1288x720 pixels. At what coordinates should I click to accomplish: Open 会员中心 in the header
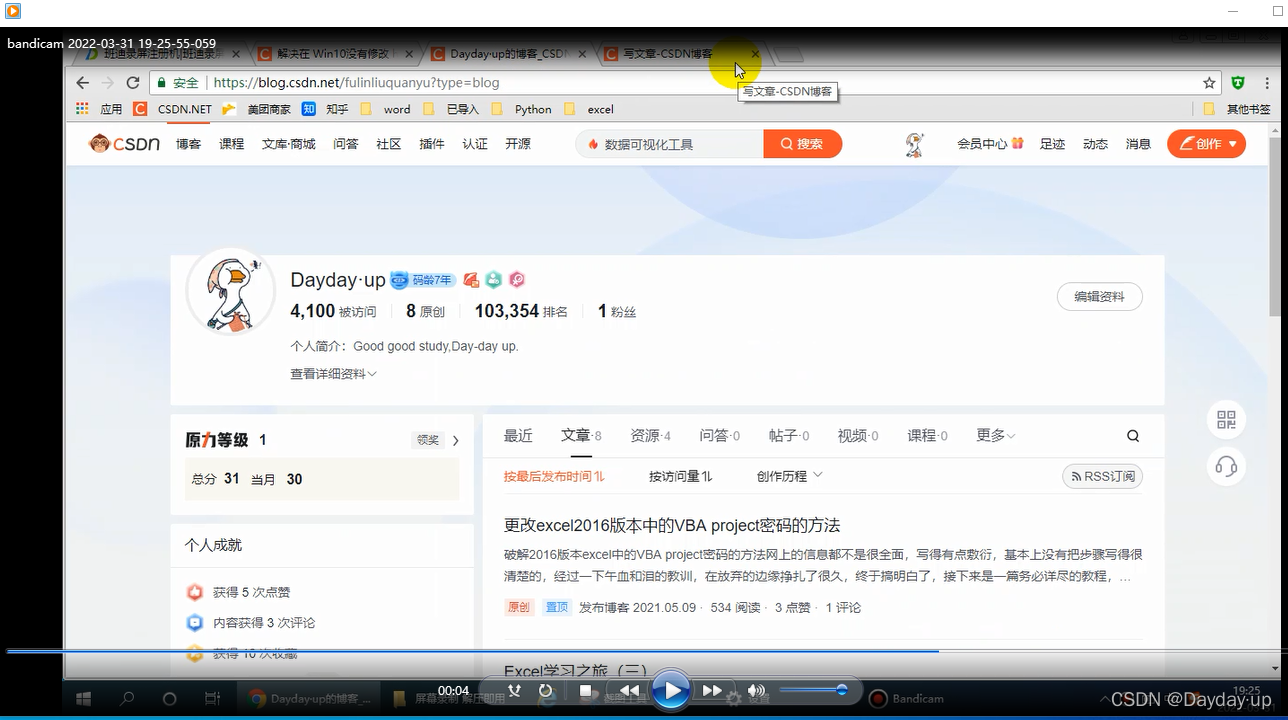(x=990, y=144)
